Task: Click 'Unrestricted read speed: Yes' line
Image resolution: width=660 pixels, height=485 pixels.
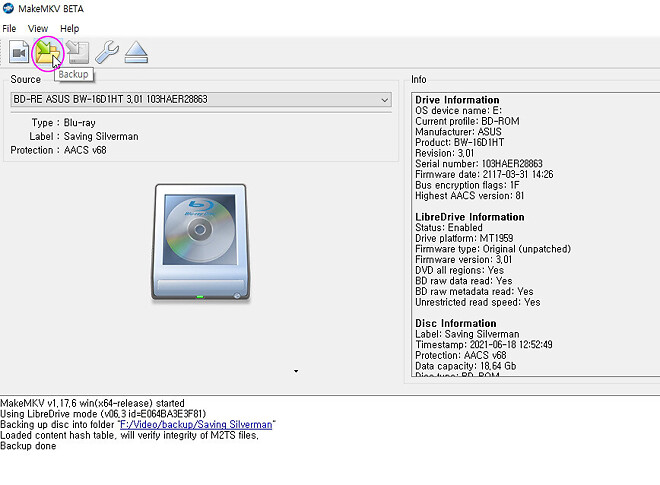Action: pyautogui.click(x=478, y=302)
